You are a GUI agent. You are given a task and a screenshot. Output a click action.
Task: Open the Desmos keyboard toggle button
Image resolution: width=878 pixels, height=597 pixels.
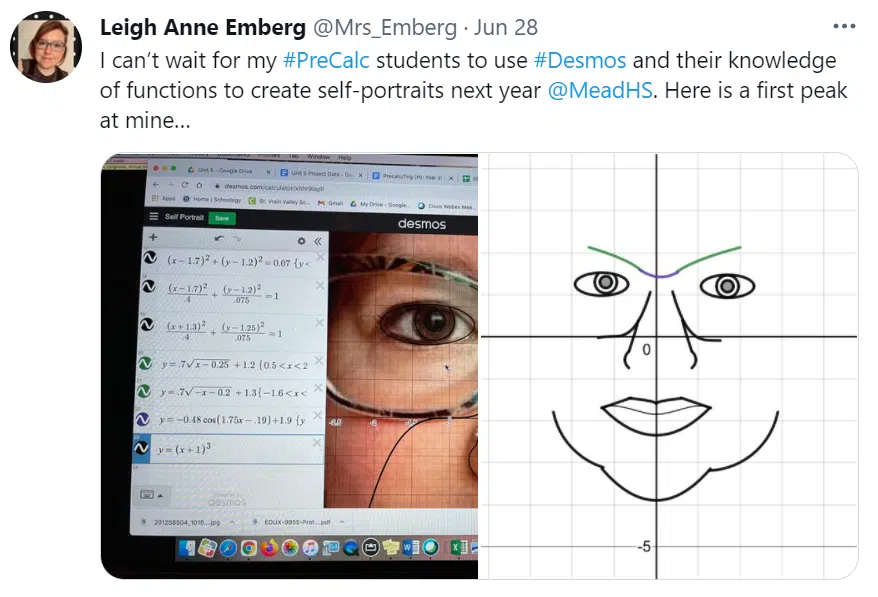pyautogui.click(x=151, y=495)
